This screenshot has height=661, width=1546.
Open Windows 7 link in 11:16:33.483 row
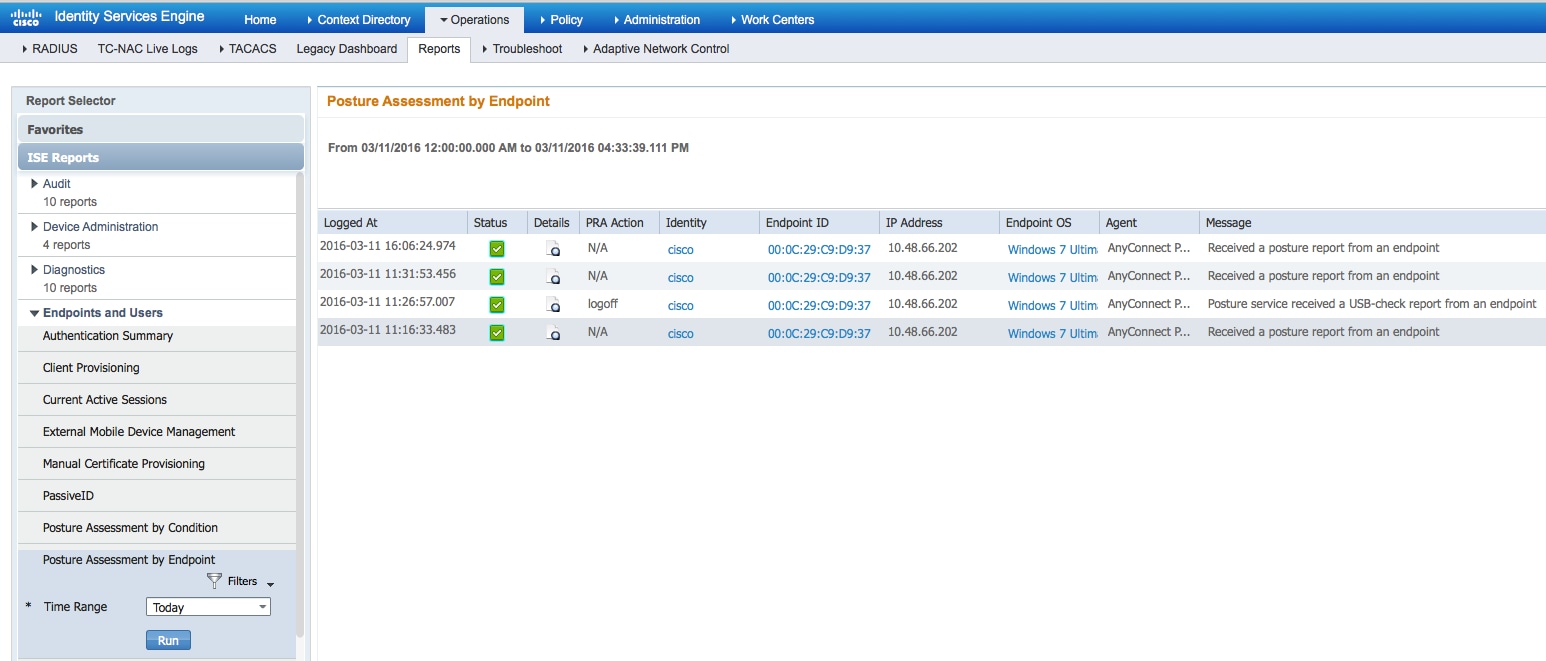(1052, 334)
